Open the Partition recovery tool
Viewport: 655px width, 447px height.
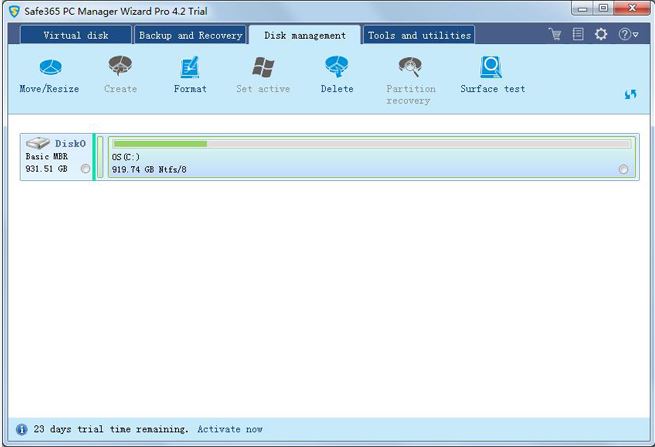coord(411,79)
